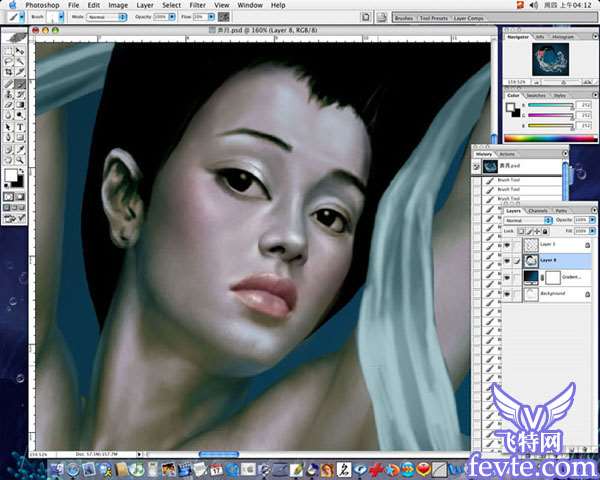Click the foreground color swatch in toolbox

10,175
